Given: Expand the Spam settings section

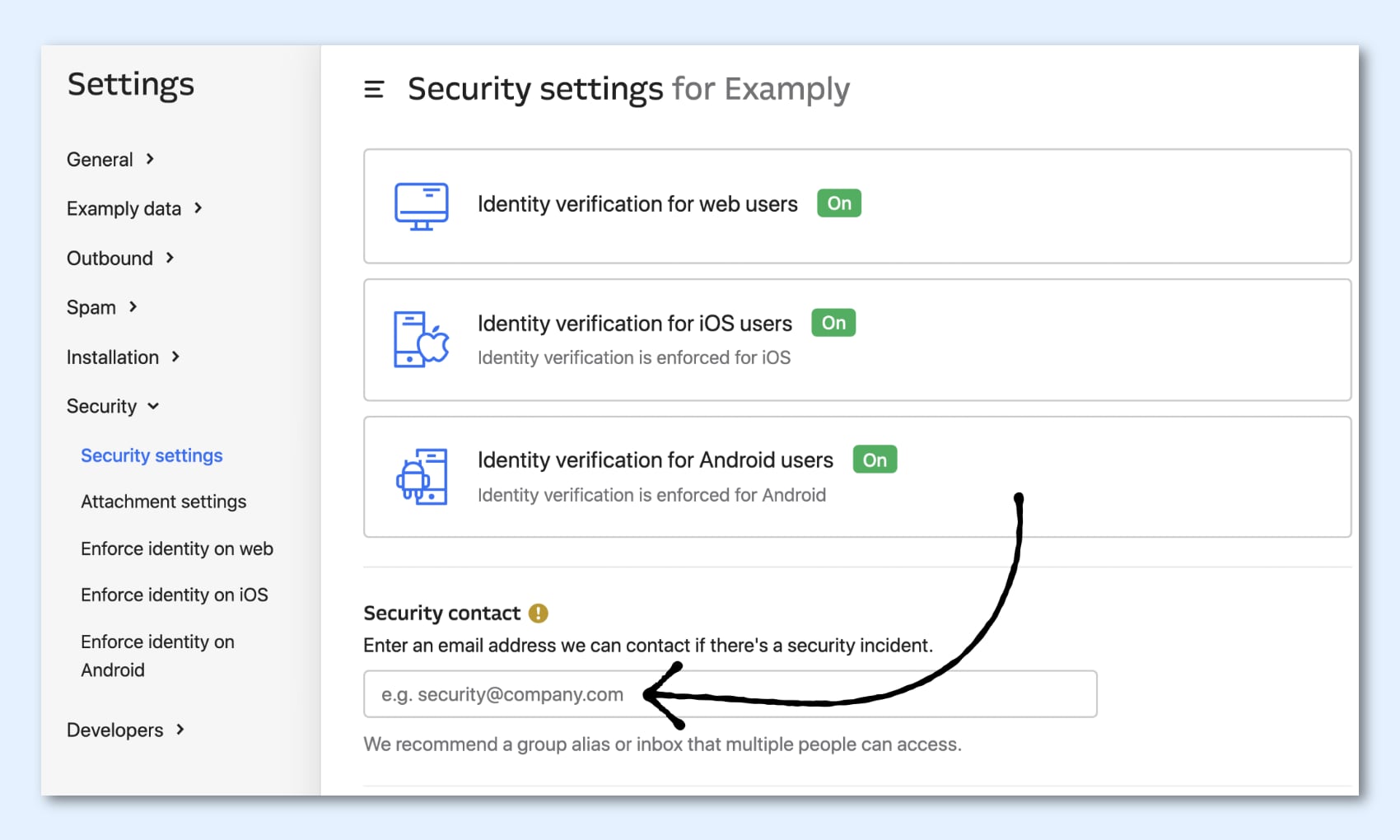Looking at the screenshot, I should point(102,308).
